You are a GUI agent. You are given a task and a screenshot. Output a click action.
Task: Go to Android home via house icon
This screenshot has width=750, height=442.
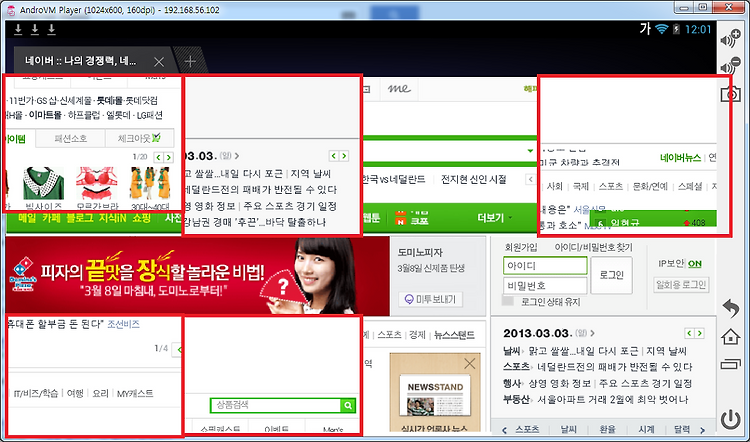click(731, 337)
